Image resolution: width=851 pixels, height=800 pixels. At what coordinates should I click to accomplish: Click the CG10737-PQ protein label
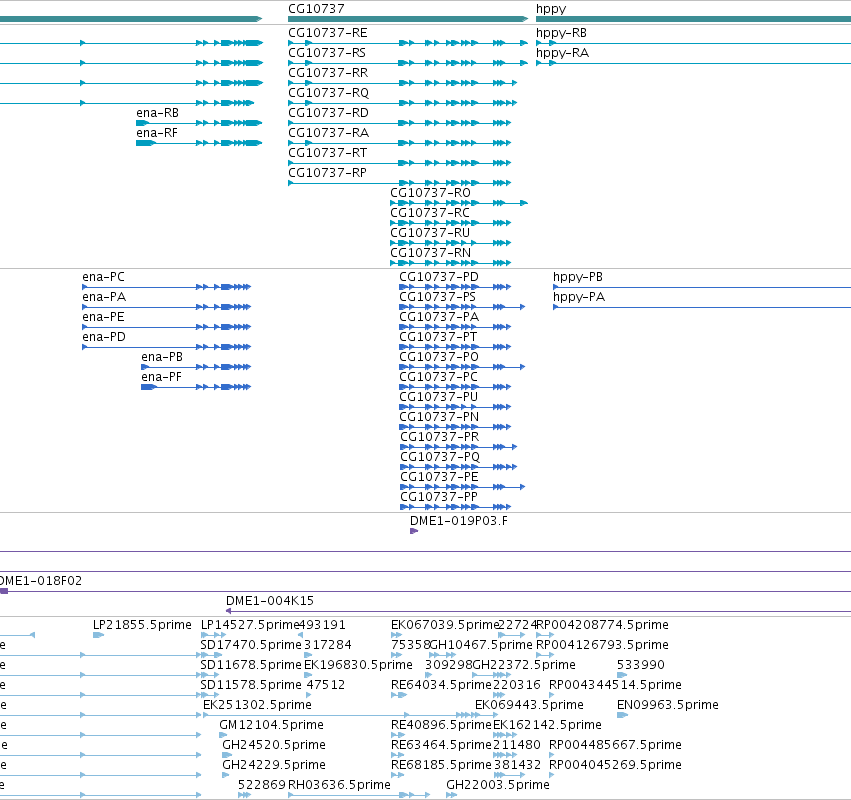pos(440,458)
